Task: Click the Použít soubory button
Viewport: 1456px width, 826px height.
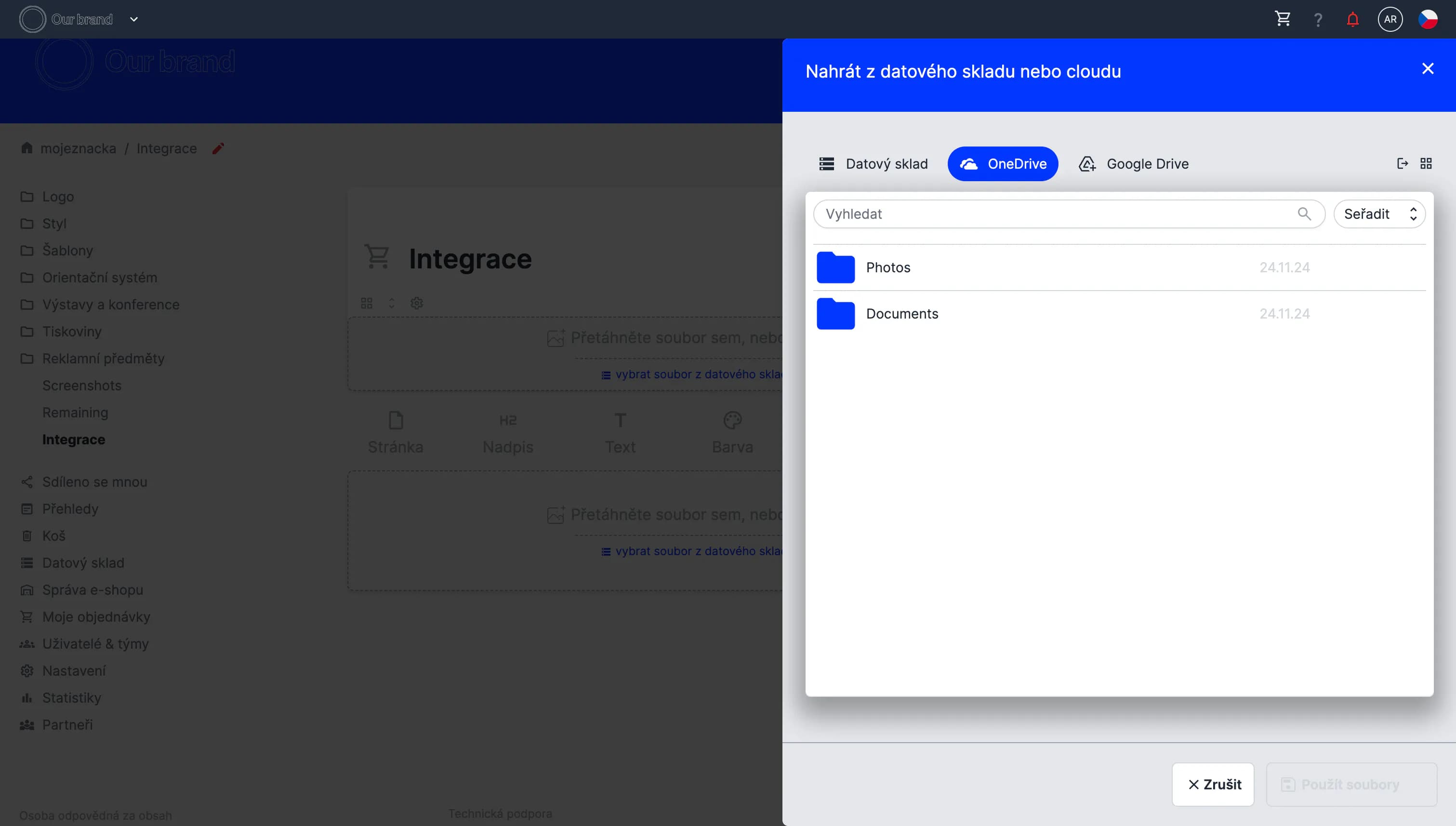Action: point(1350,784)
